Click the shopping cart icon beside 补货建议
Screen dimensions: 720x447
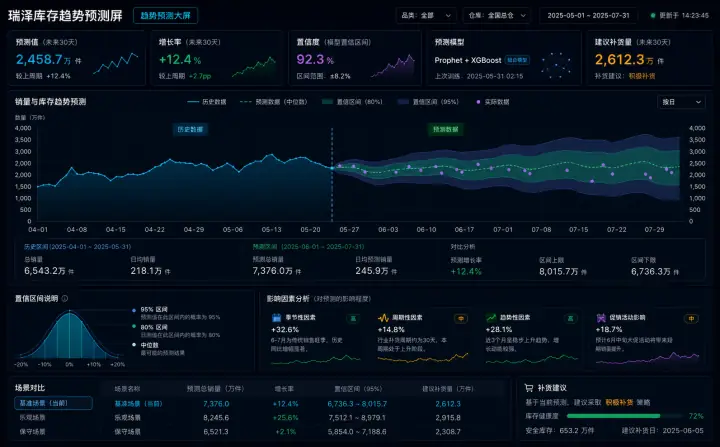coord(529,388)
